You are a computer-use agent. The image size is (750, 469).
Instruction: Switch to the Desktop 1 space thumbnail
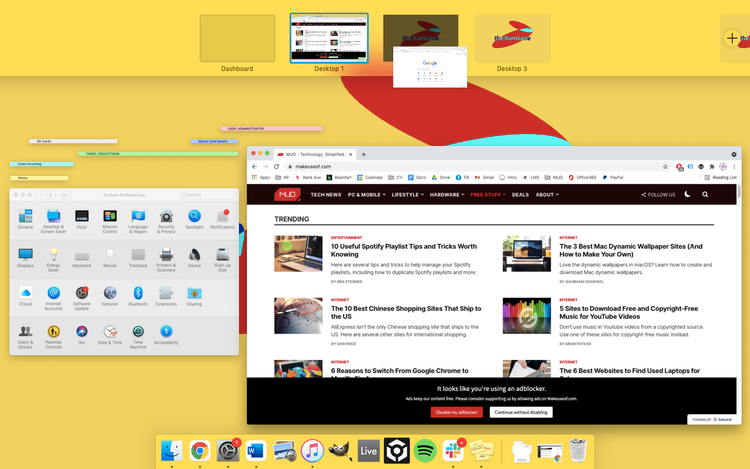pyautogui.click(x=329, y=38)
